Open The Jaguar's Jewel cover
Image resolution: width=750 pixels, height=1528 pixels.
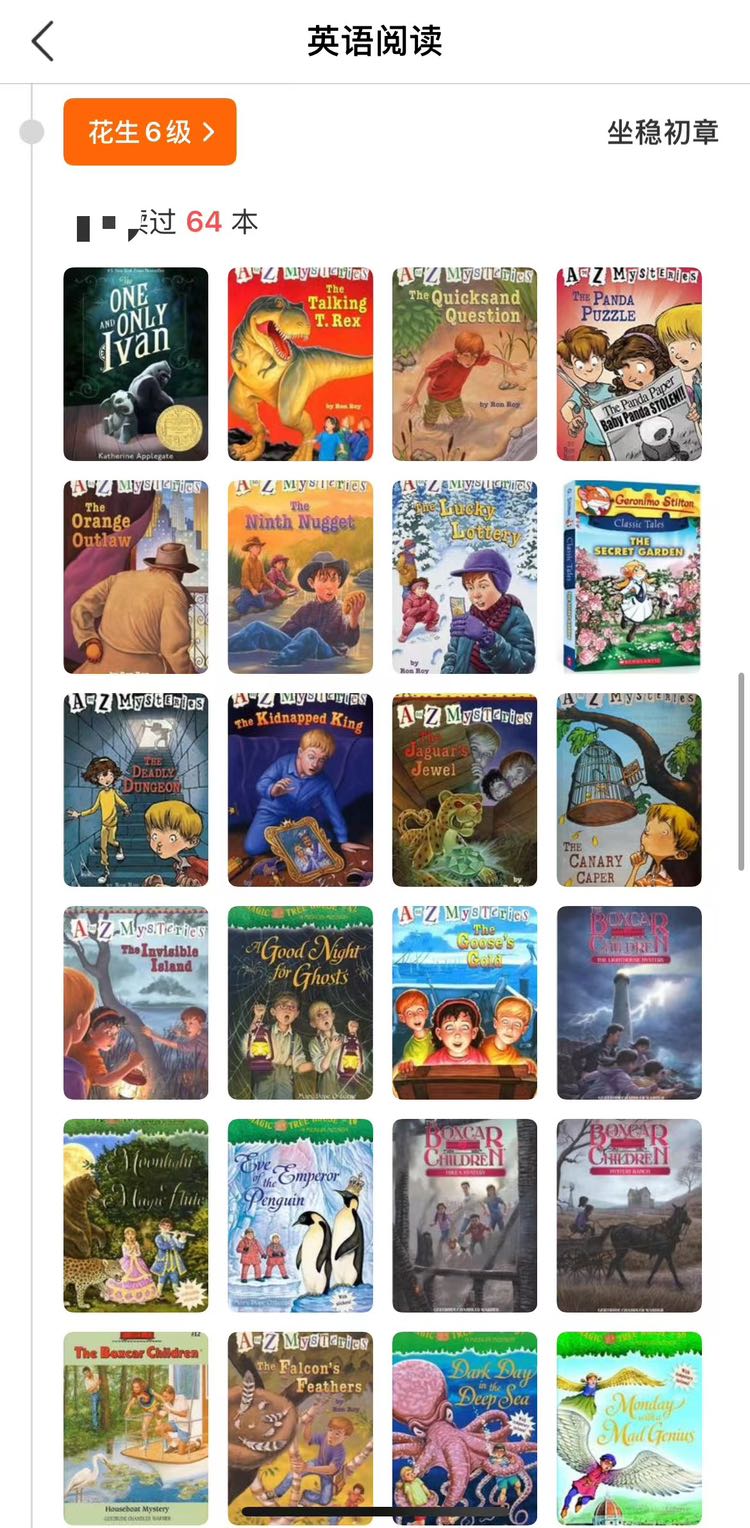coord(465,790)
